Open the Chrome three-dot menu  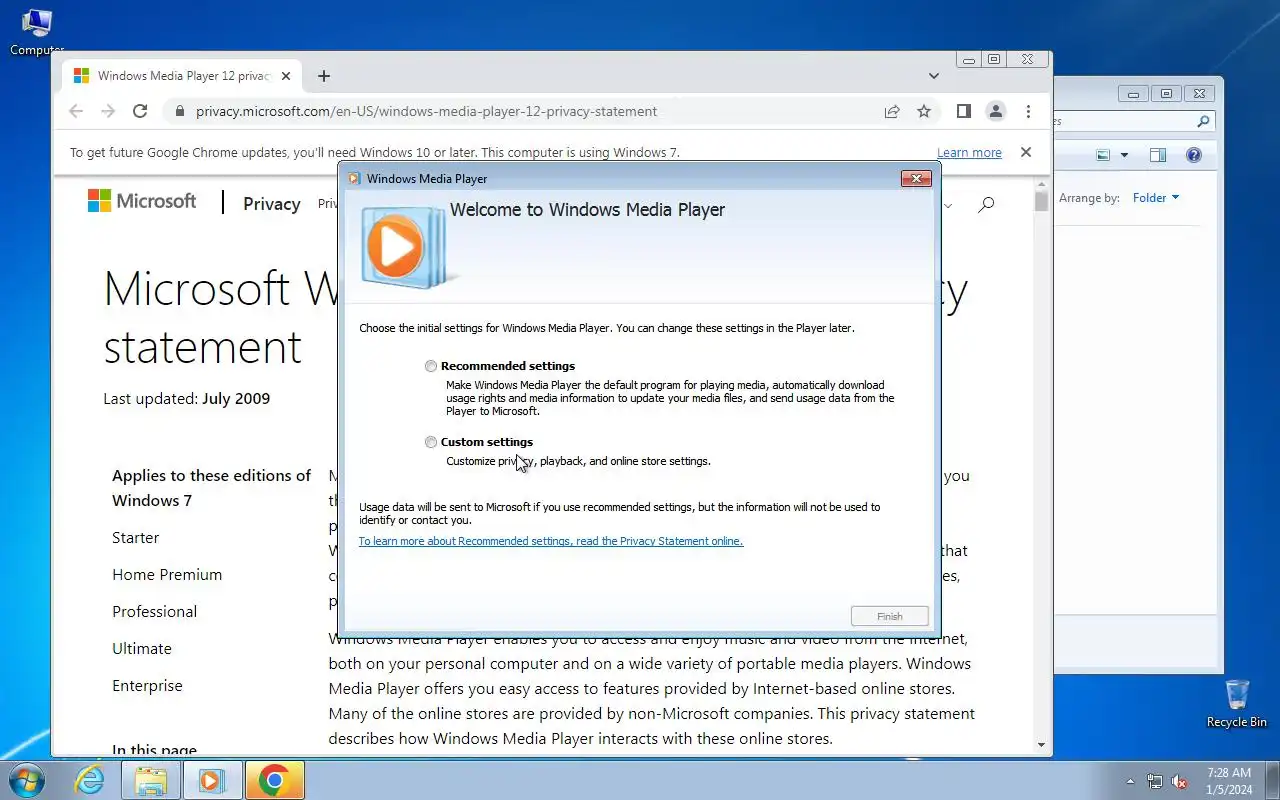coord(1028,111)
